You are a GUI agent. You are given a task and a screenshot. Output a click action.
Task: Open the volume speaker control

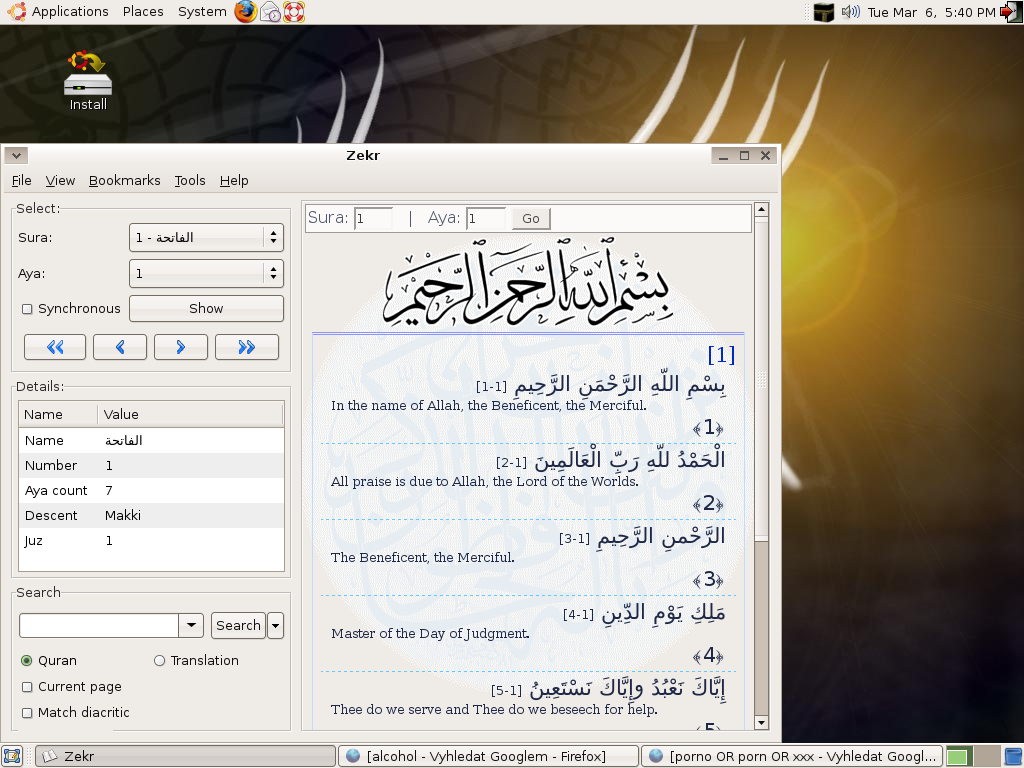click(850, 12)
